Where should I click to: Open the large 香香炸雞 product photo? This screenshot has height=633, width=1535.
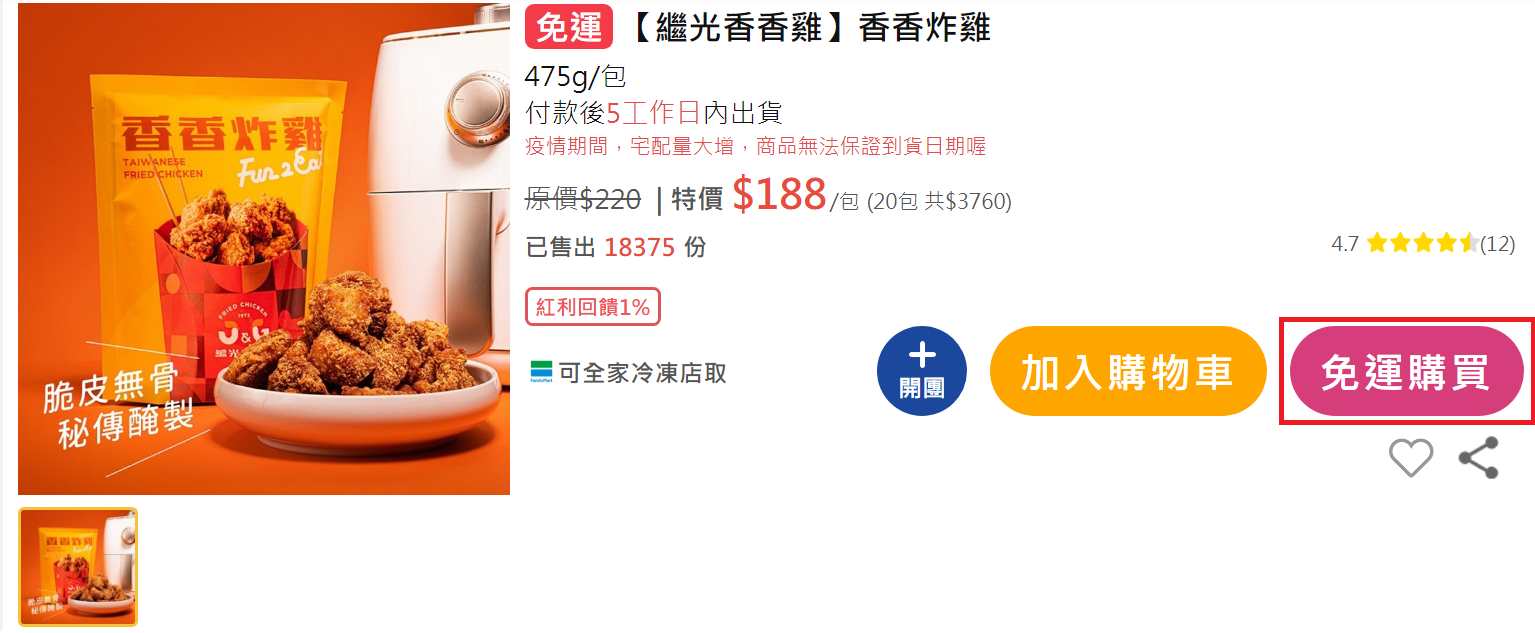pos(264,248)
